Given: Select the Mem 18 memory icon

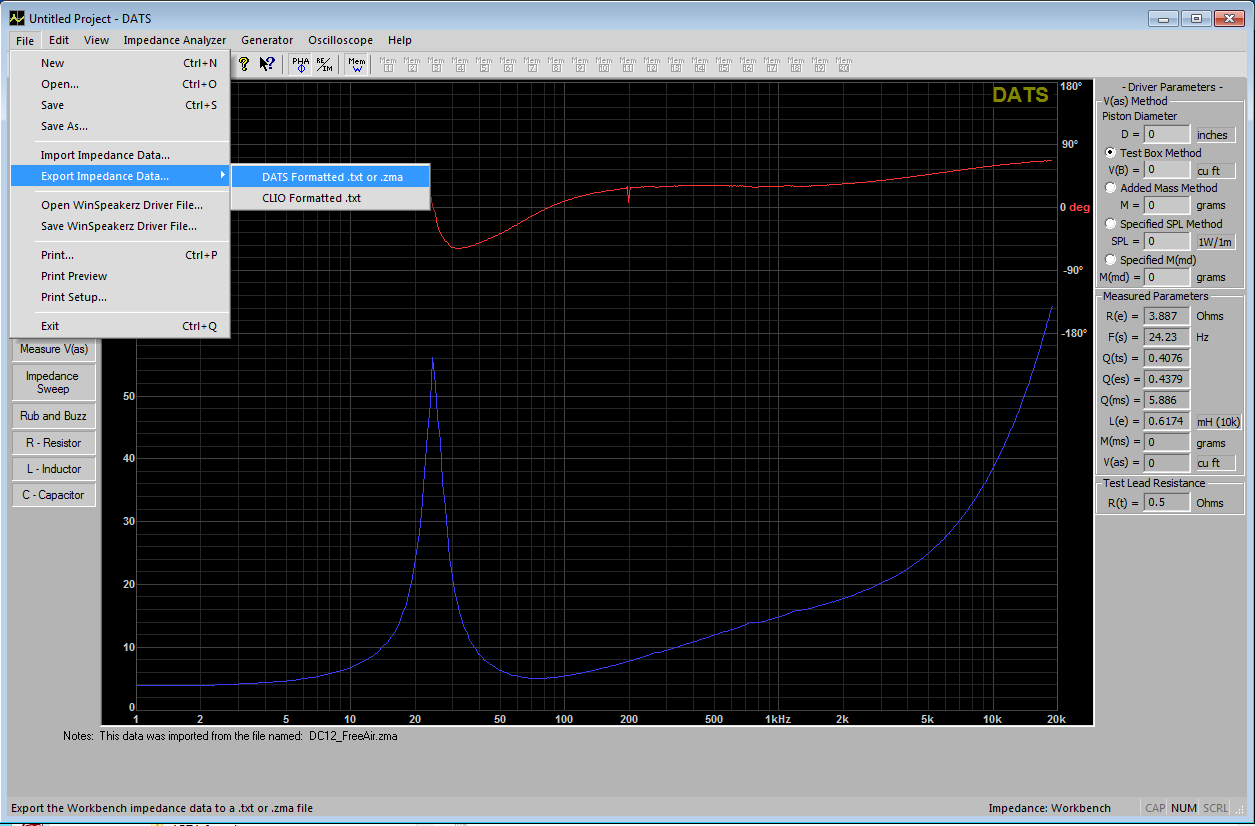Looking at the screenshot, I should pyautogui.click(x=796, y=64).
